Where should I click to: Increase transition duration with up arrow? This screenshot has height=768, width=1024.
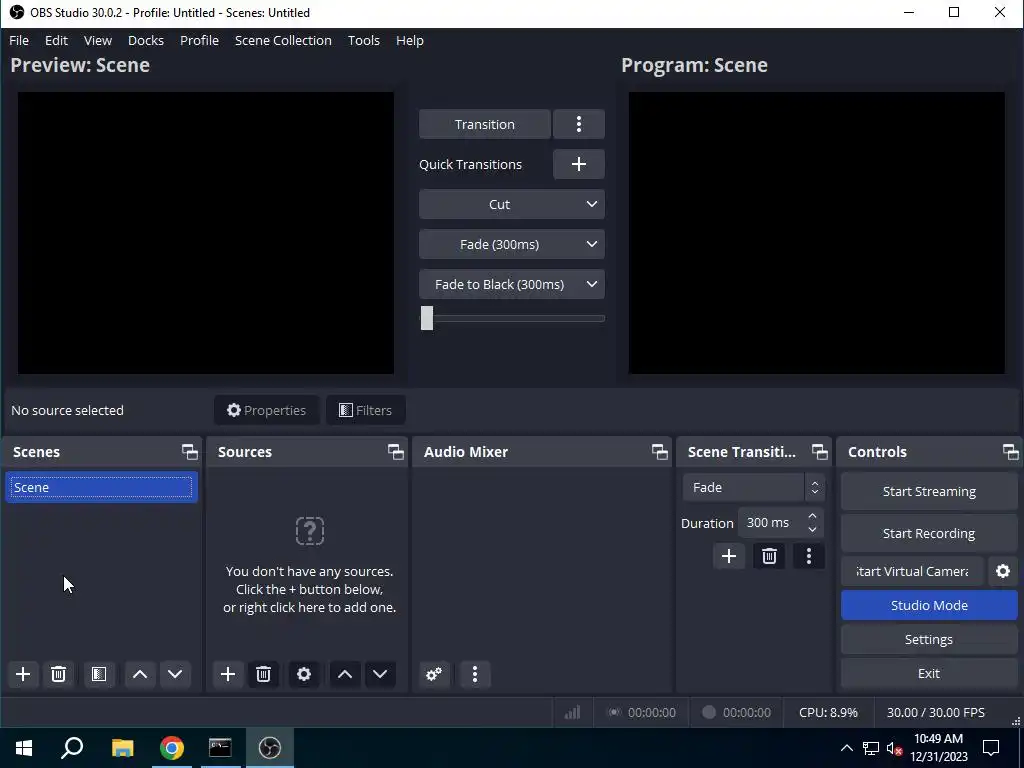tap(812, 517)
